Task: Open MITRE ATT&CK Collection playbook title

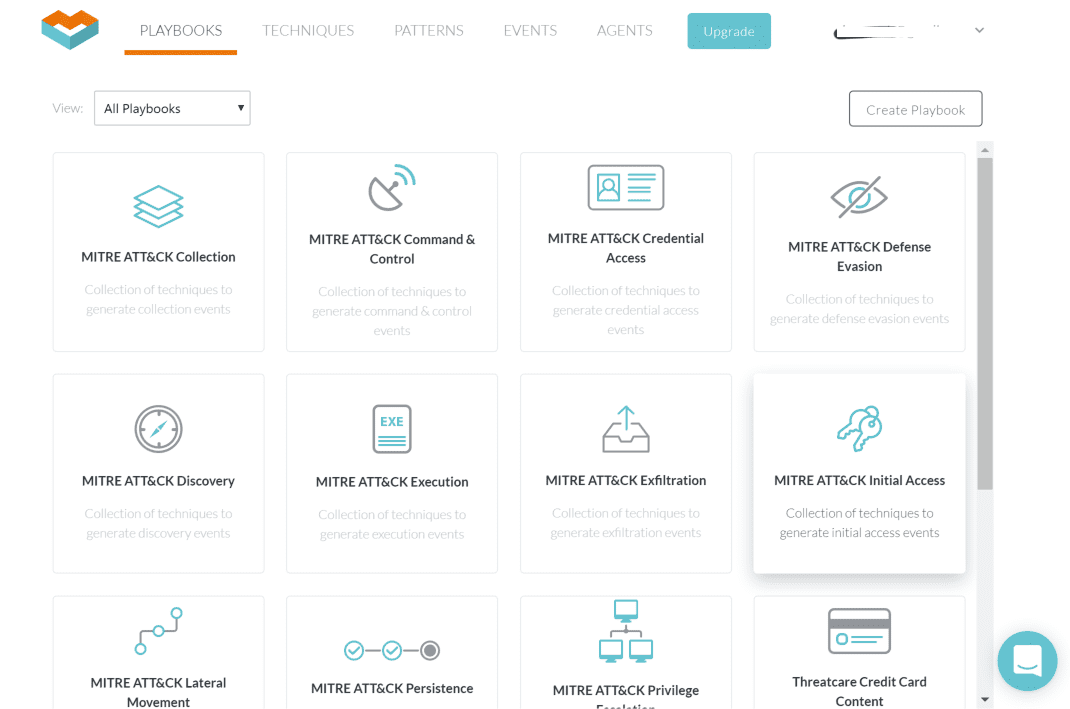Action: [x=158, y=257]
